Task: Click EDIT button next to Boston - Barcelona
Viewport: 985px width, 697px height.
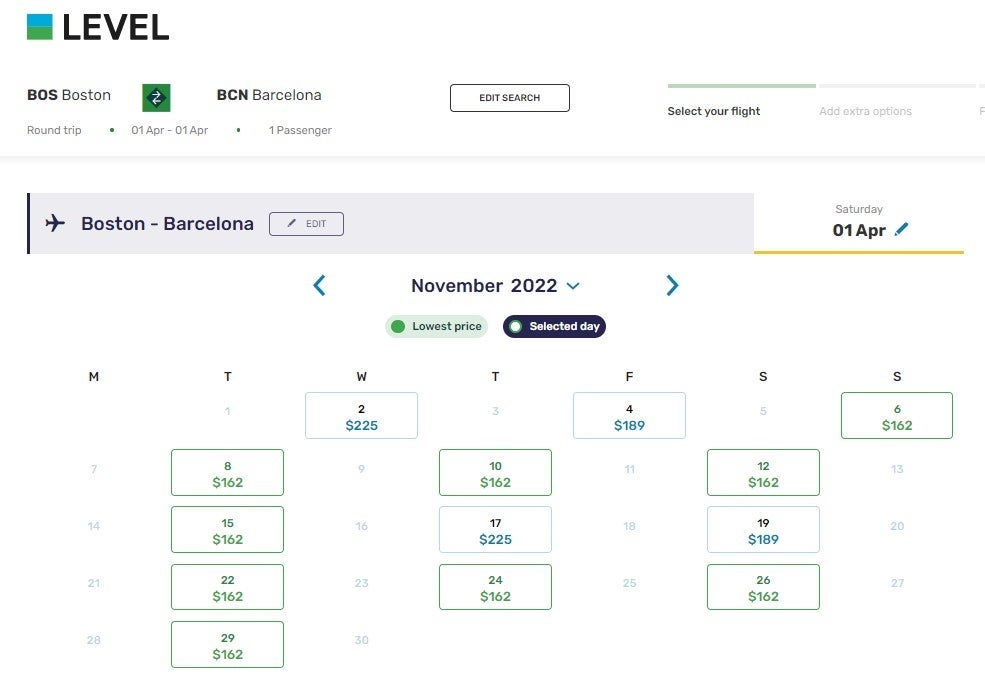Action: 306,224
